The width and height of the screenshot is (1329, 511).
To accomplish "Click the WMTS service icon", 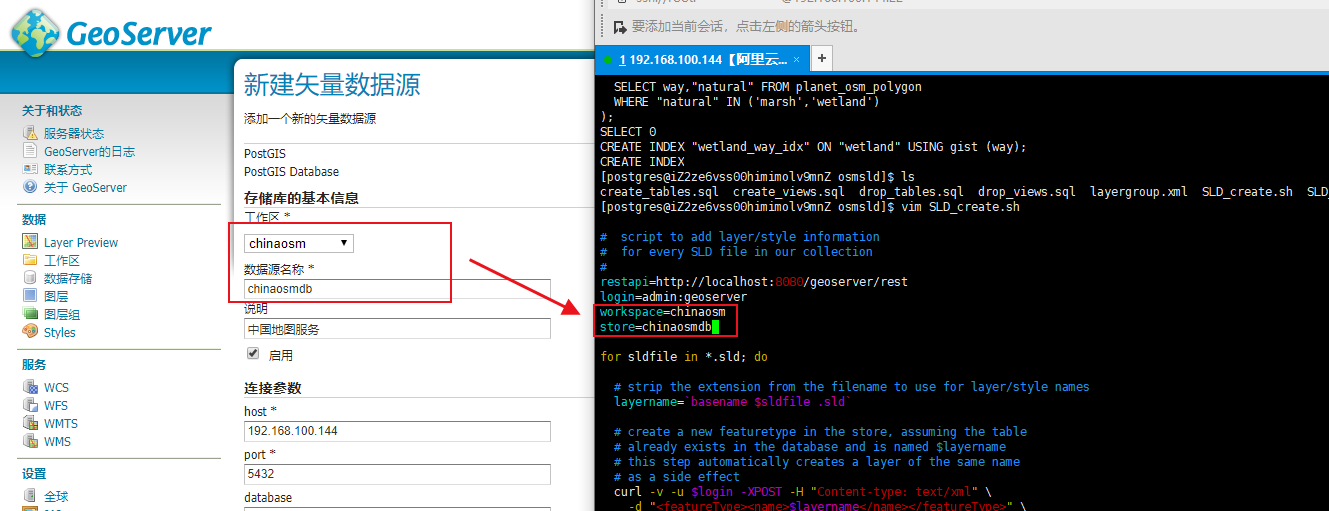I will pos(30,423).
